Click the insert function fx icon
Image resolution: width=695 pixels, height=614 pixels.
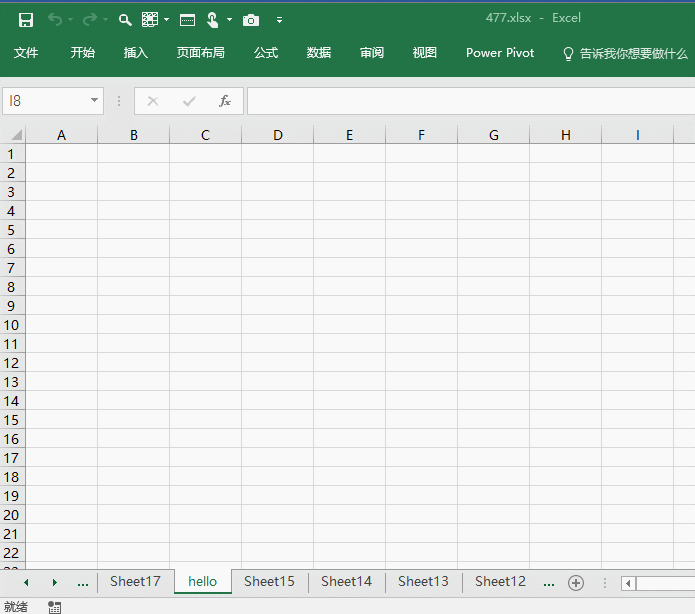pyautogui.click(x=225, y=101)
